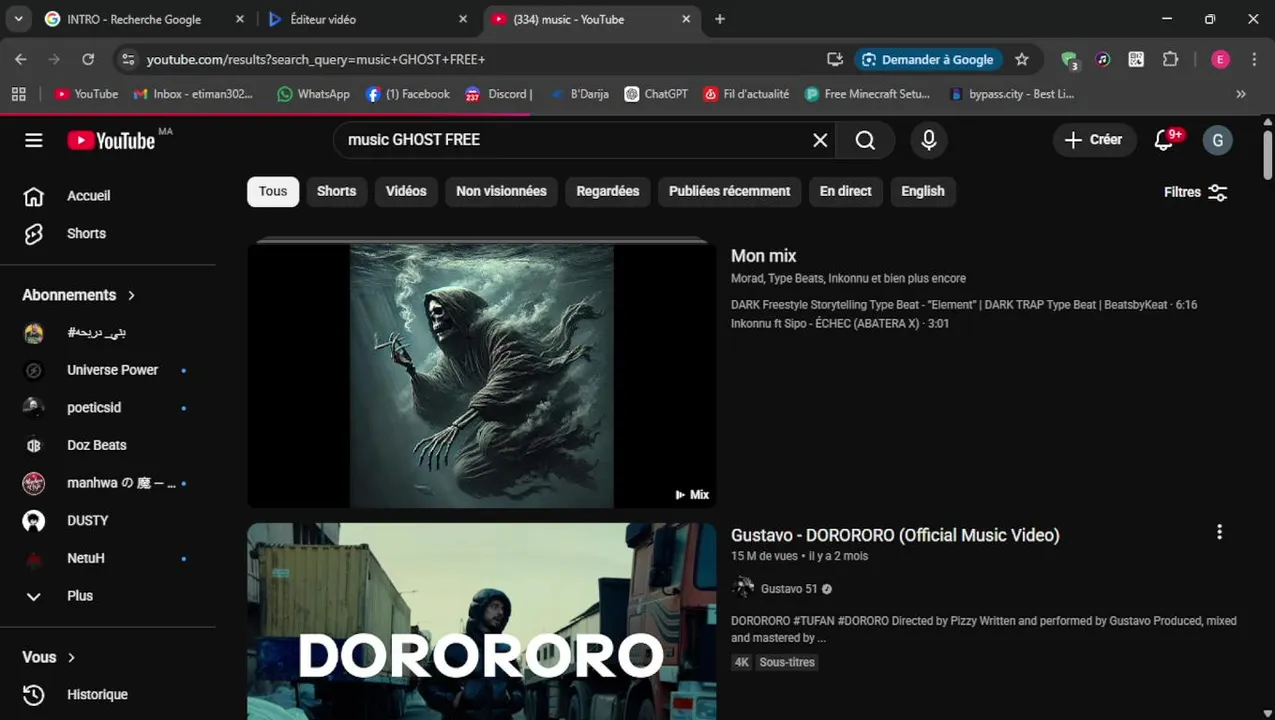Expand the Vous section
This screenshot has width=1275, height=720.
pos(49,657)
